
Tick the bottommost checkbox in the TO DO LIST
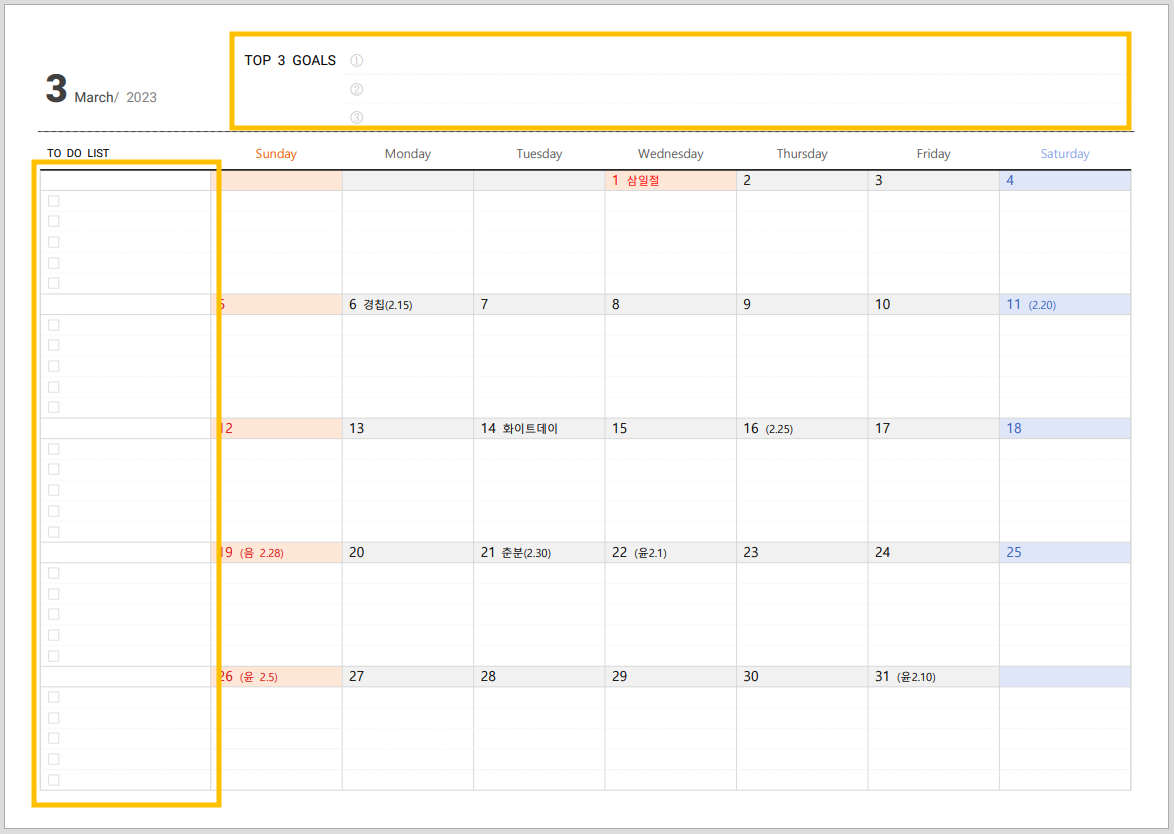(53, 780)
